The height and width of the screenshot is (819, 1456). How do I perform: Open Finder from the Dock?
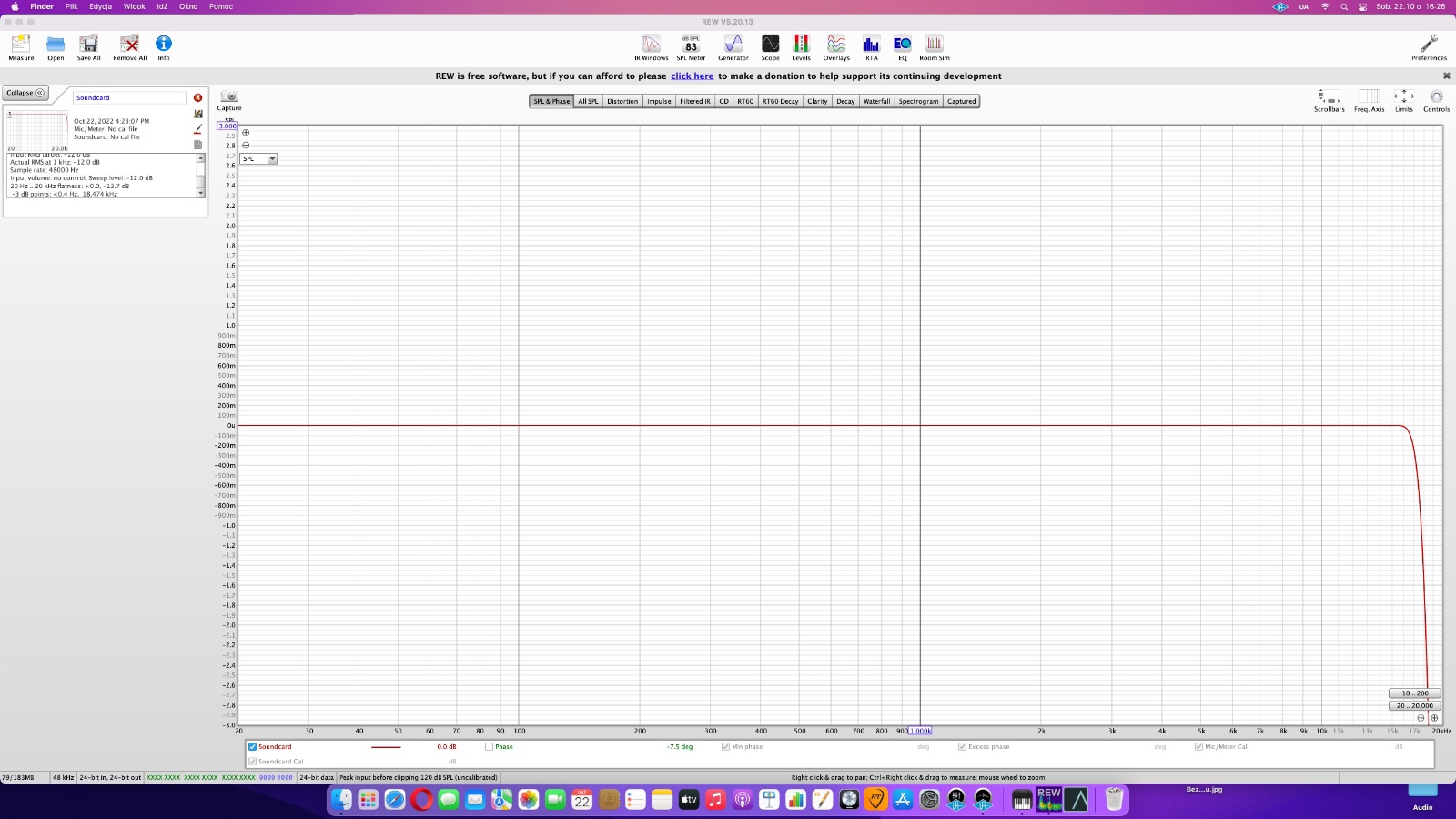(341, 799)
